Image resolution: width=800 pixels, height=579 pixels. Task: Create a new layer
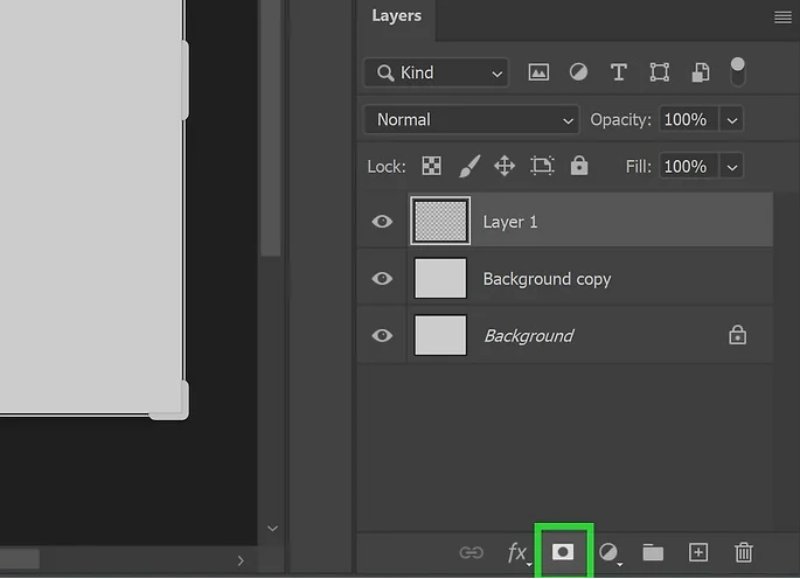(698, 551)
